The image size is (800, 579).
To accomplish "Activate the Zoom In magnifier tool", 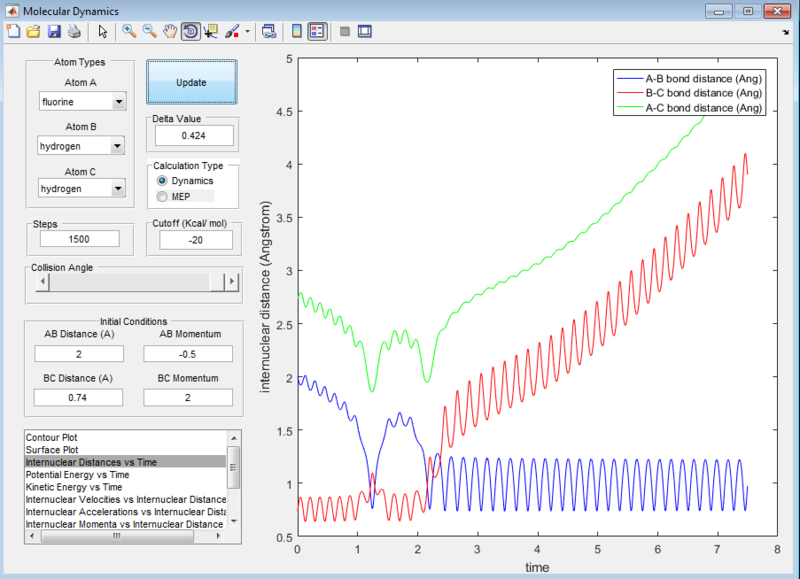I will click(x=129, y=32).
